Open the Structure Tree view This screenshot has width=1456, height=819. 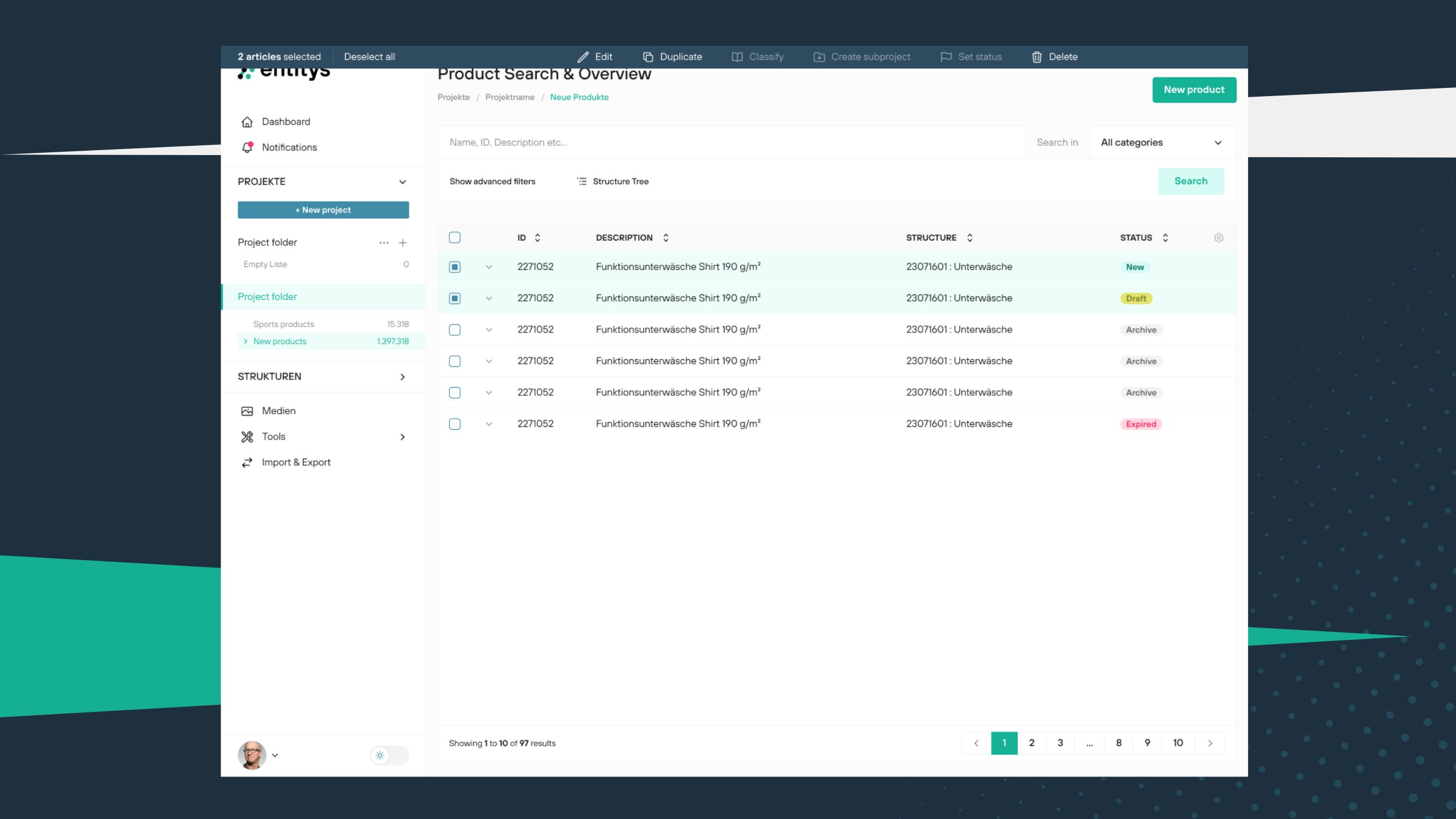pos(612,181)
